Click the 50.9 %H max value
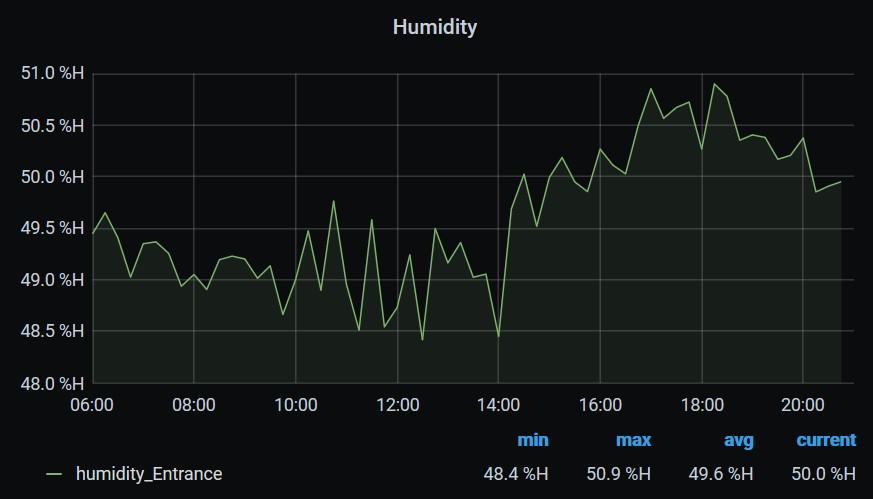The image size is (873, 499). click(x=618, y=474)
